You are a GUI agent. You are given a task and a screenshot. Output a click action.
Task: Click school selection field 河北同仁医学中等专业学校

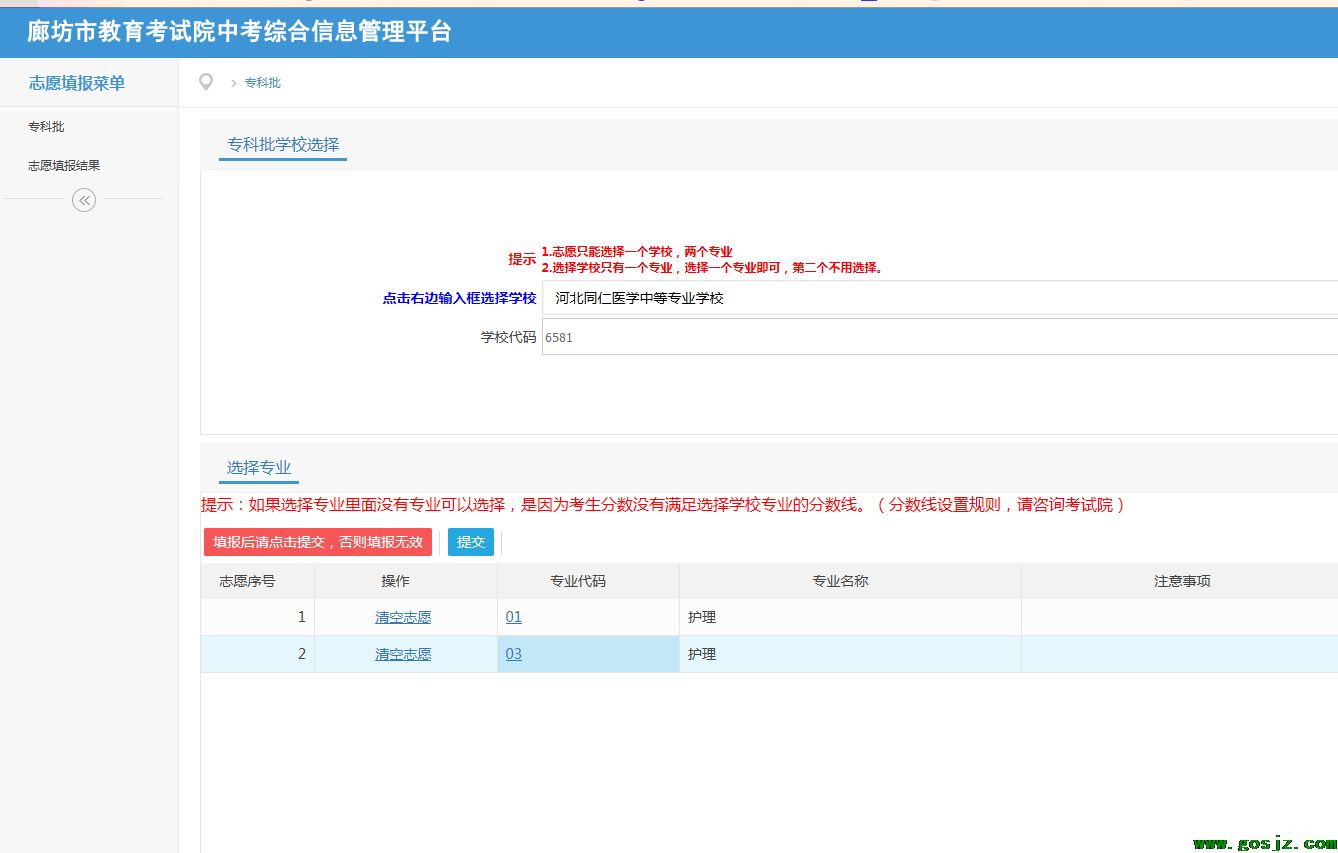tap(940, 298)
